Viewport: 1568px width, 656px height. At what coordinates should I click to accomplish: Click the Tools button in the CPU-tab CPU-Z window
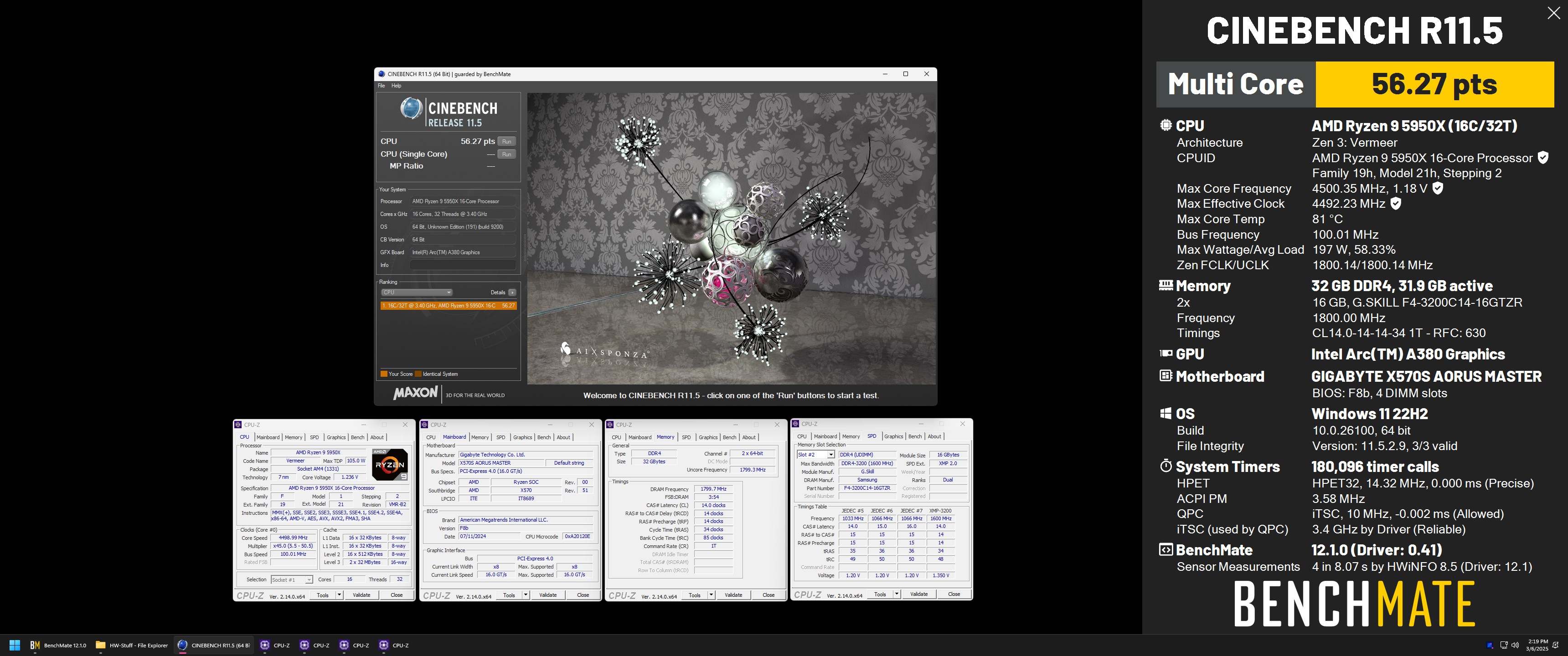point(323,595)
